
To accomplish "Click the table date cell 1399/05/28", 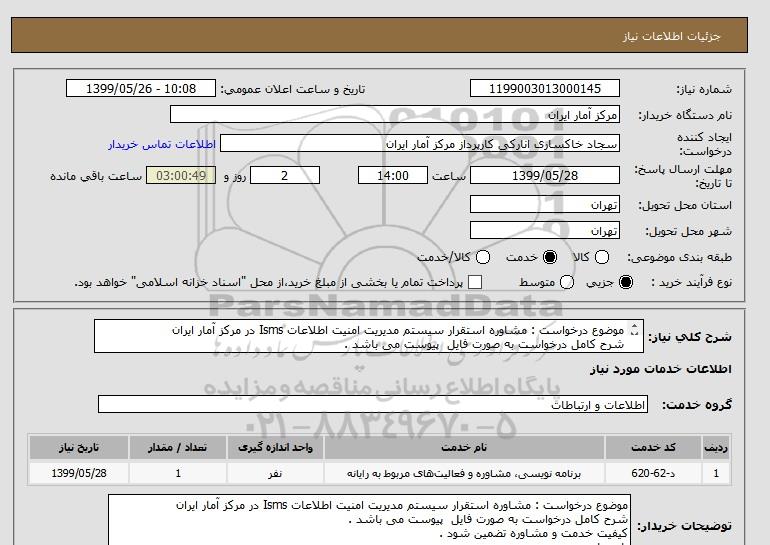I will tap(79, 473).
